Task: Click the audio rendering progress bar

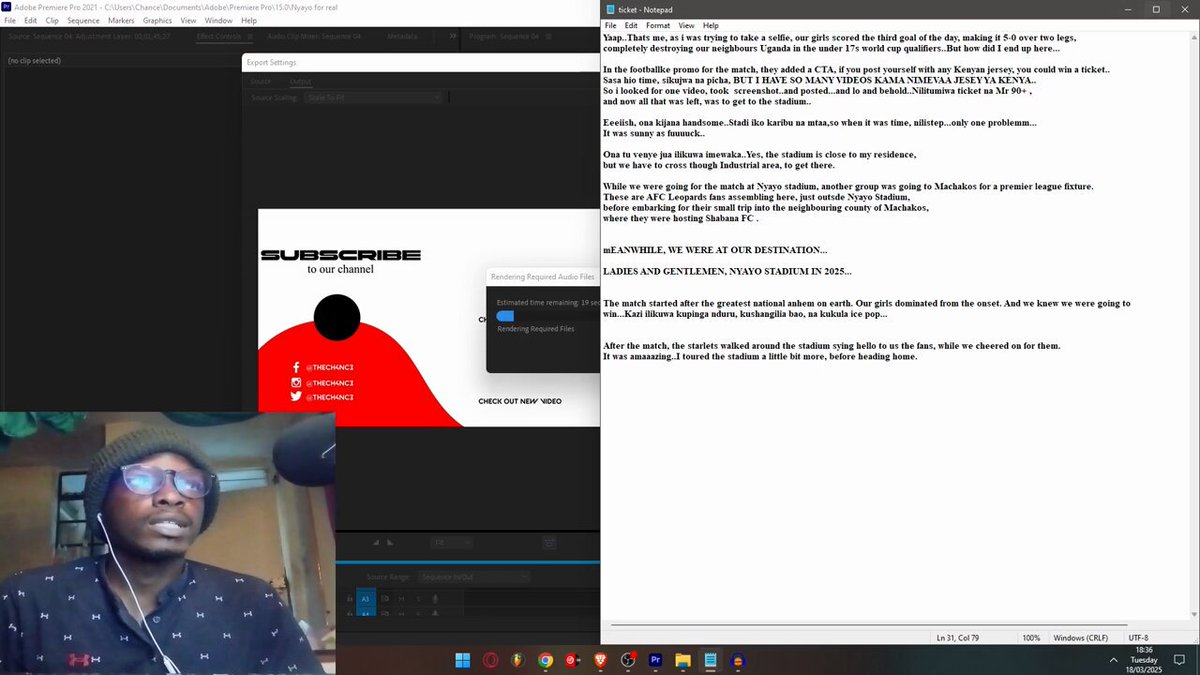Action: tap(547, 316)
